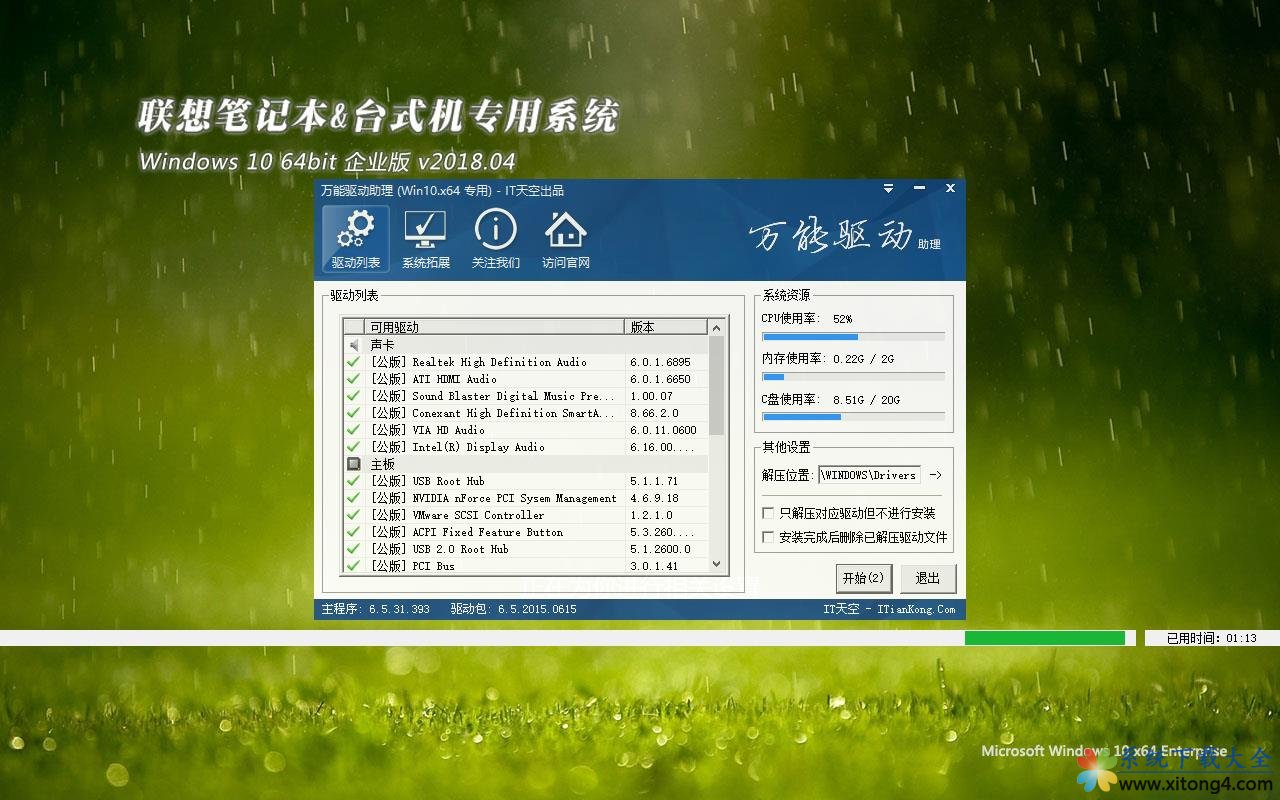The height and width of the screenshot is (800, 1280).
Task: Open the title bar dropdown arrow
Action: 888,188
